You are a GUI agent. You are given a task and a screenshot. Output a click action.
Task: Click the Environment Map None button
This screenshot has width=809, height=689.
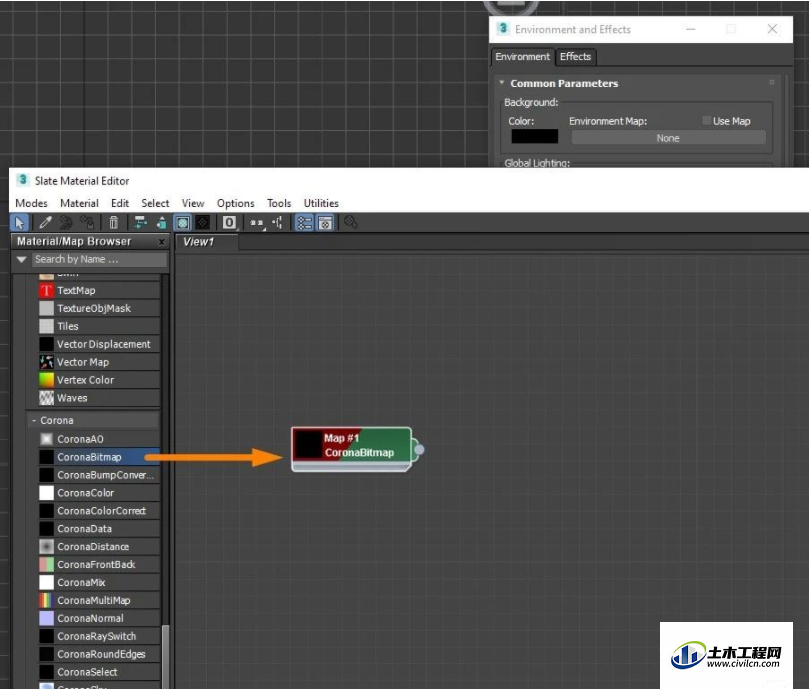[x=668, y=138]
